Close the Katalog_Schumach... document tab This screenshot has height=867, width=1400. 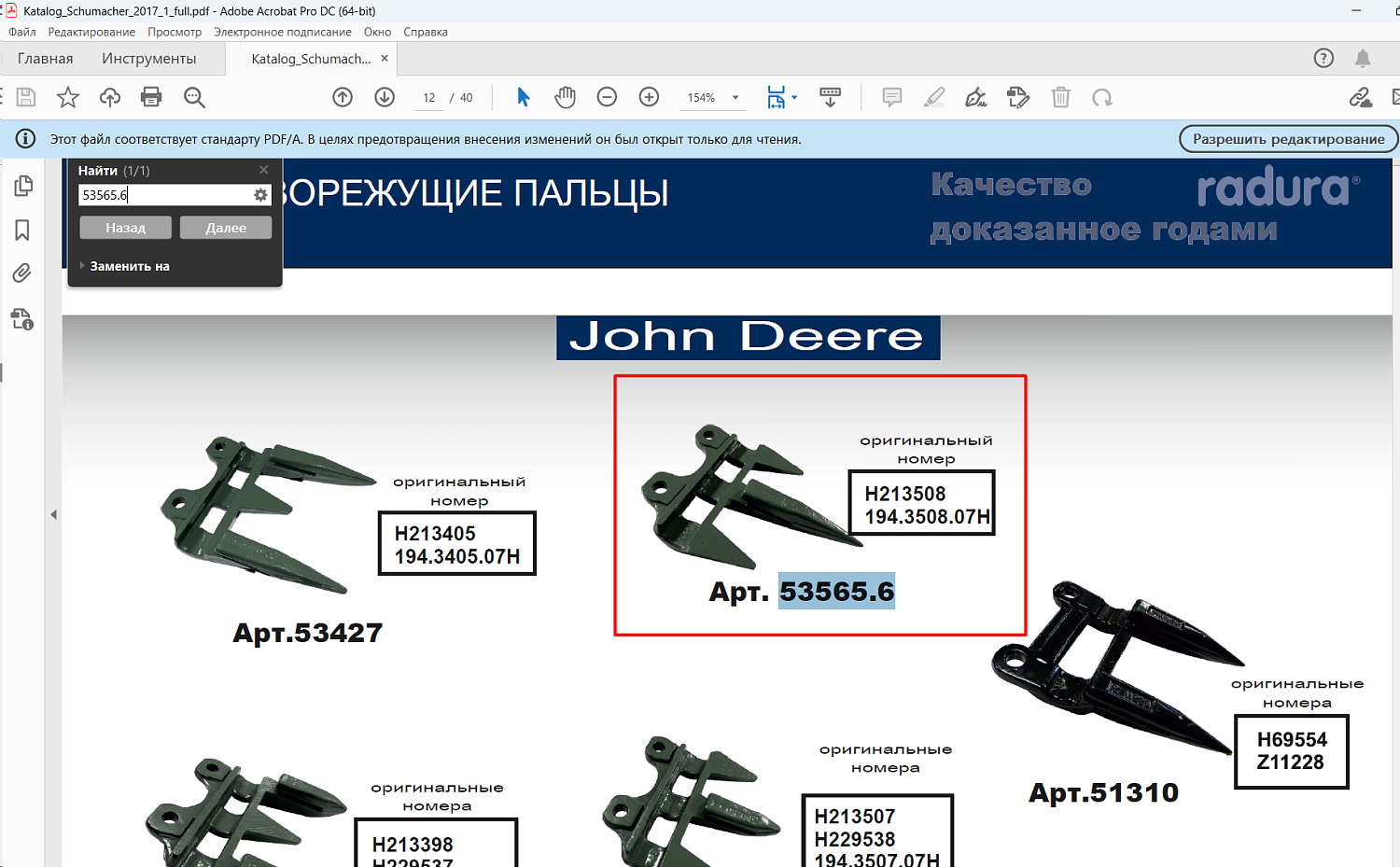385,58
